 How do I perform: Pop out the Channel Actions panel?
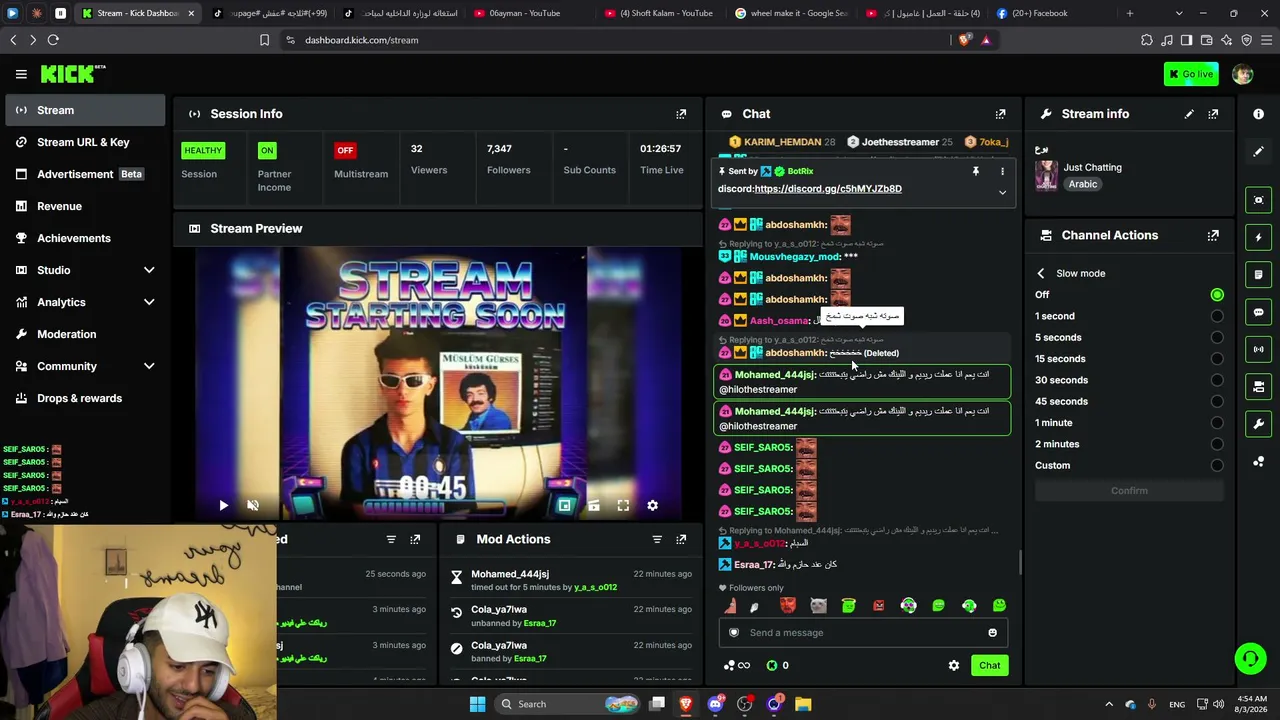coord(1213,236)
